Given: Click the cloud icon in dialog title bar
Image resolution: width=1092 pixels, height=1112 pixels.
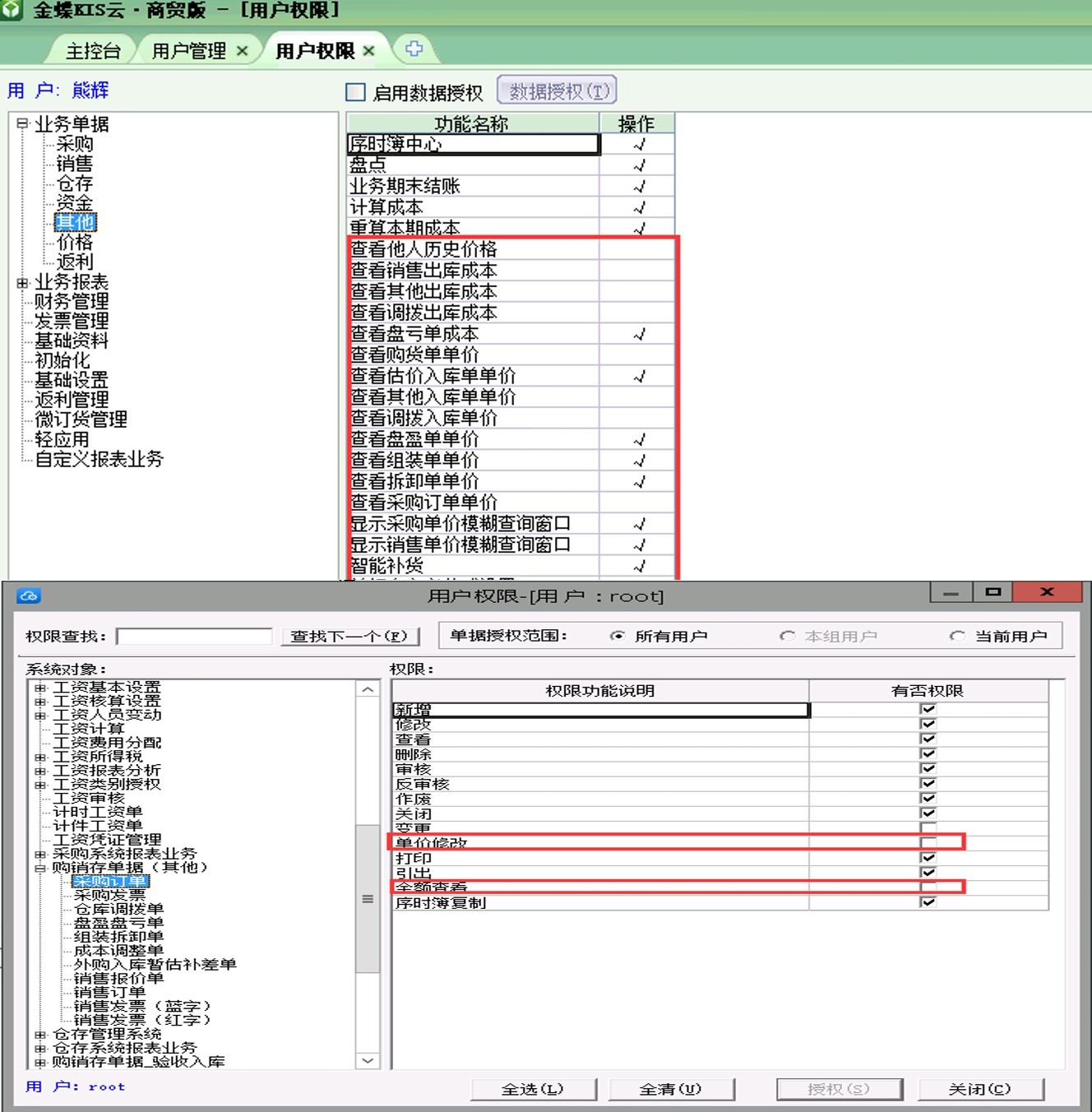Looking at the screenshot, I should [x=29, y=595].
